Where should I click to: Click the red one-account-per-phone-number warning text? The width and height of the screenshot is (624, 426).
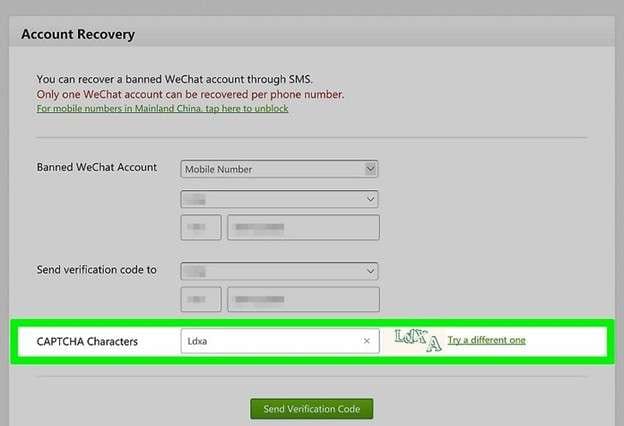point(190,95)
